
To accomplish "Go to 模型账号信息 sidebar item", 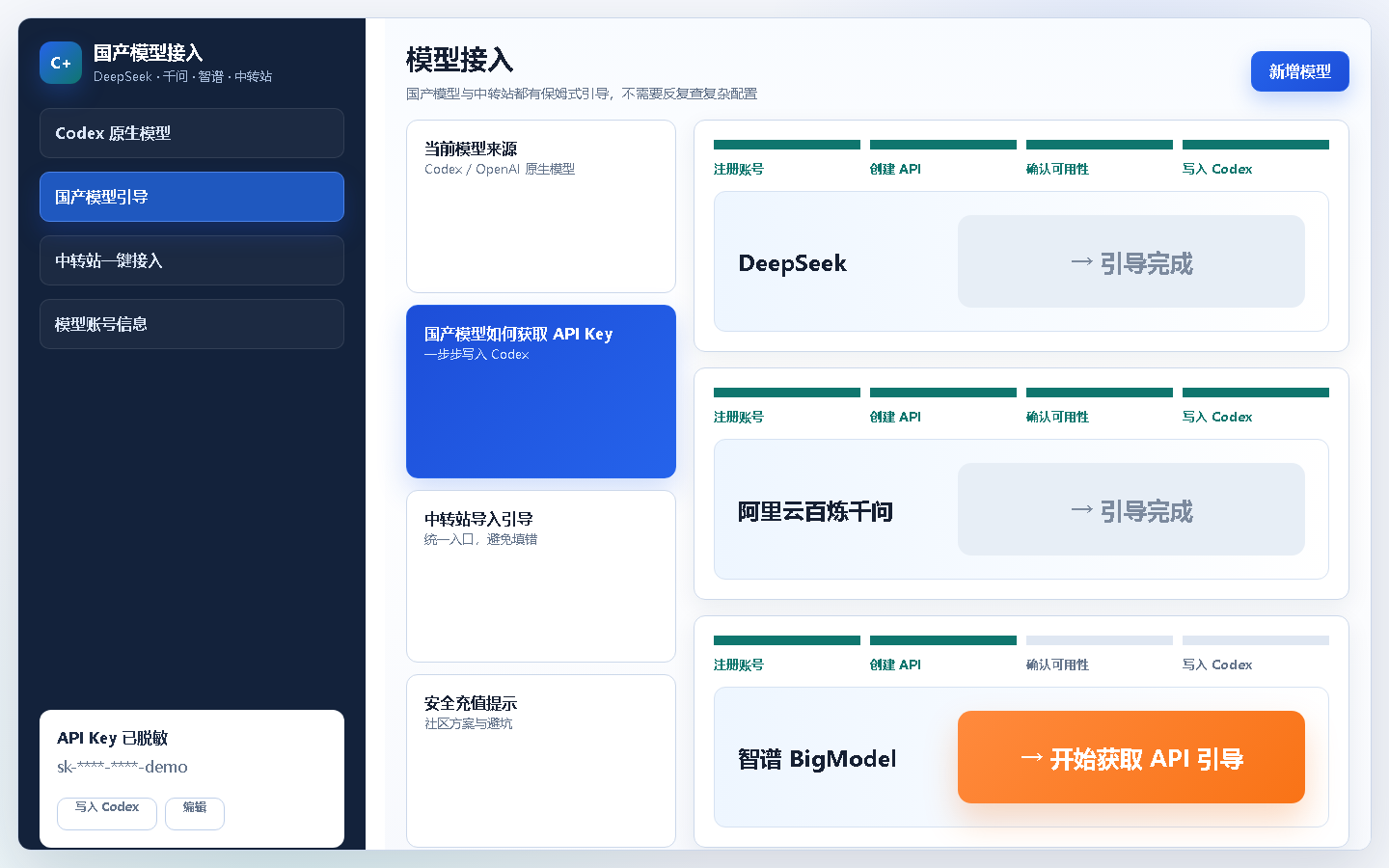I will point(192,324).
